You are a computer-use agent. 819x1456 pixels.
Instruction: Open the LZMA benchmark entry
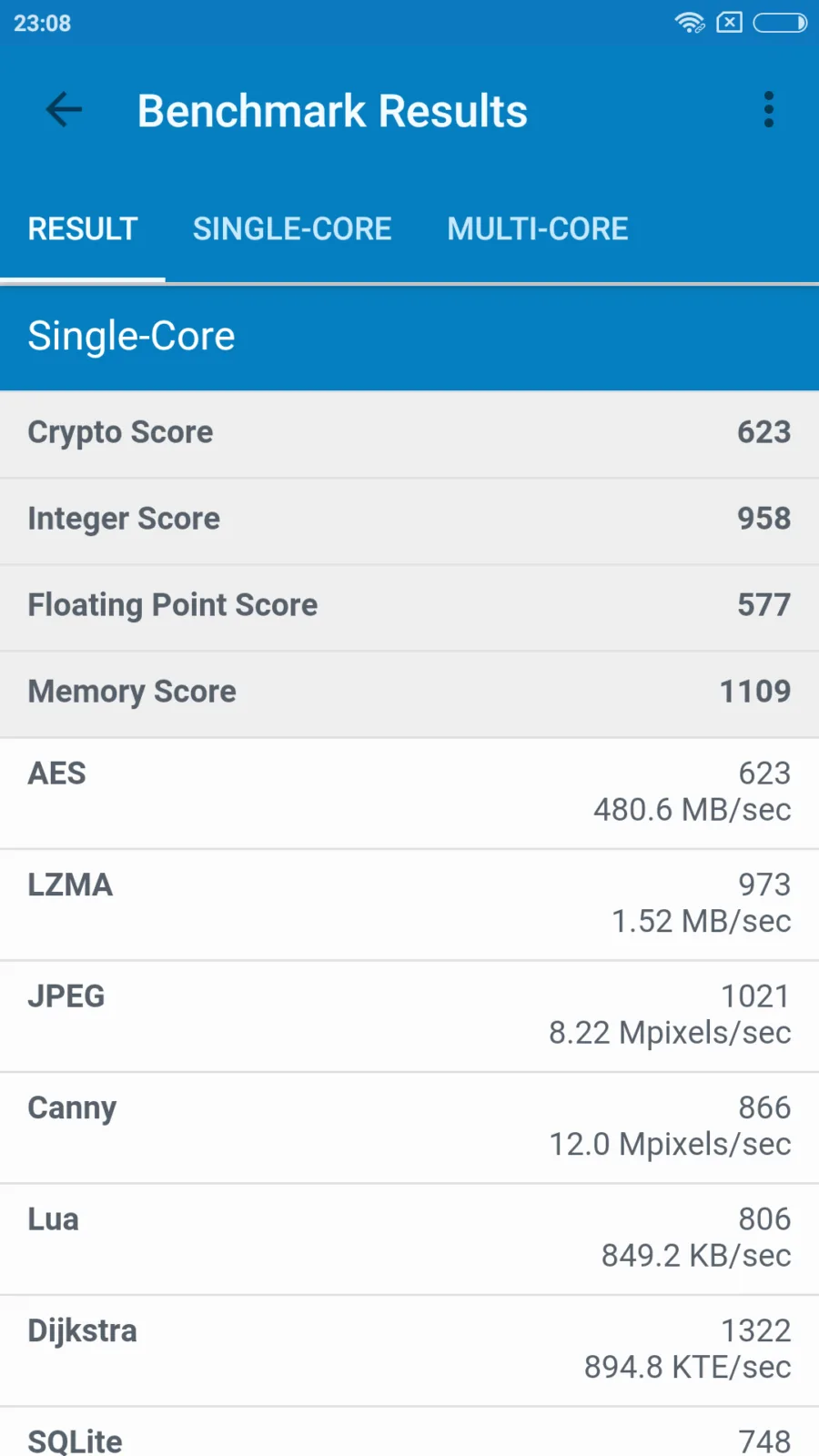point(409,905)
